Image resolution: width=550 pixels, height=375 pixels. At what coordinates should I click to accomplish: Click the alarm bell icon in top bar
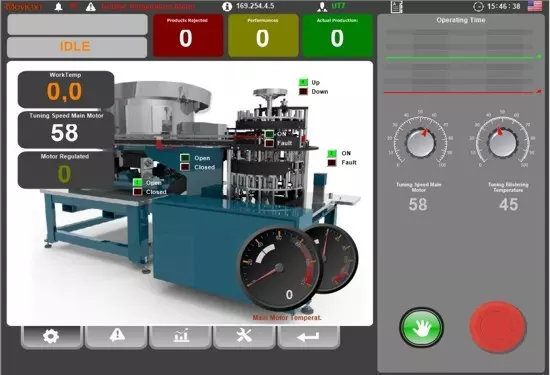(x=59, y=7)
